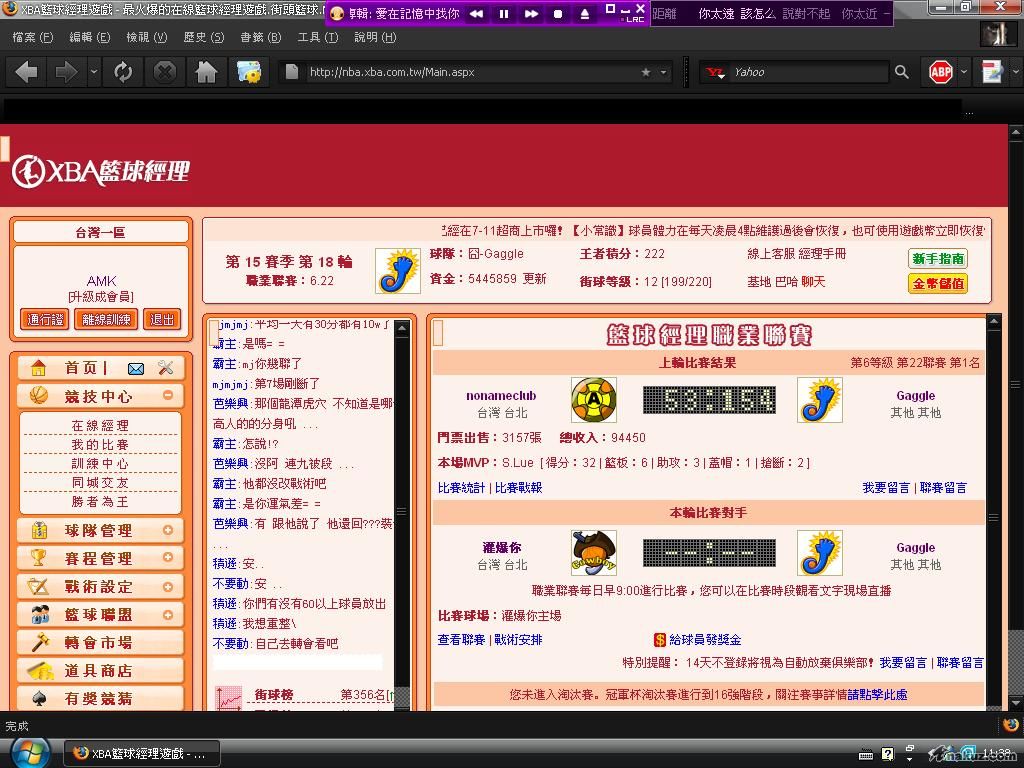
Task: Click the Adblock Plus ABP icon
Action: [941, 72]
